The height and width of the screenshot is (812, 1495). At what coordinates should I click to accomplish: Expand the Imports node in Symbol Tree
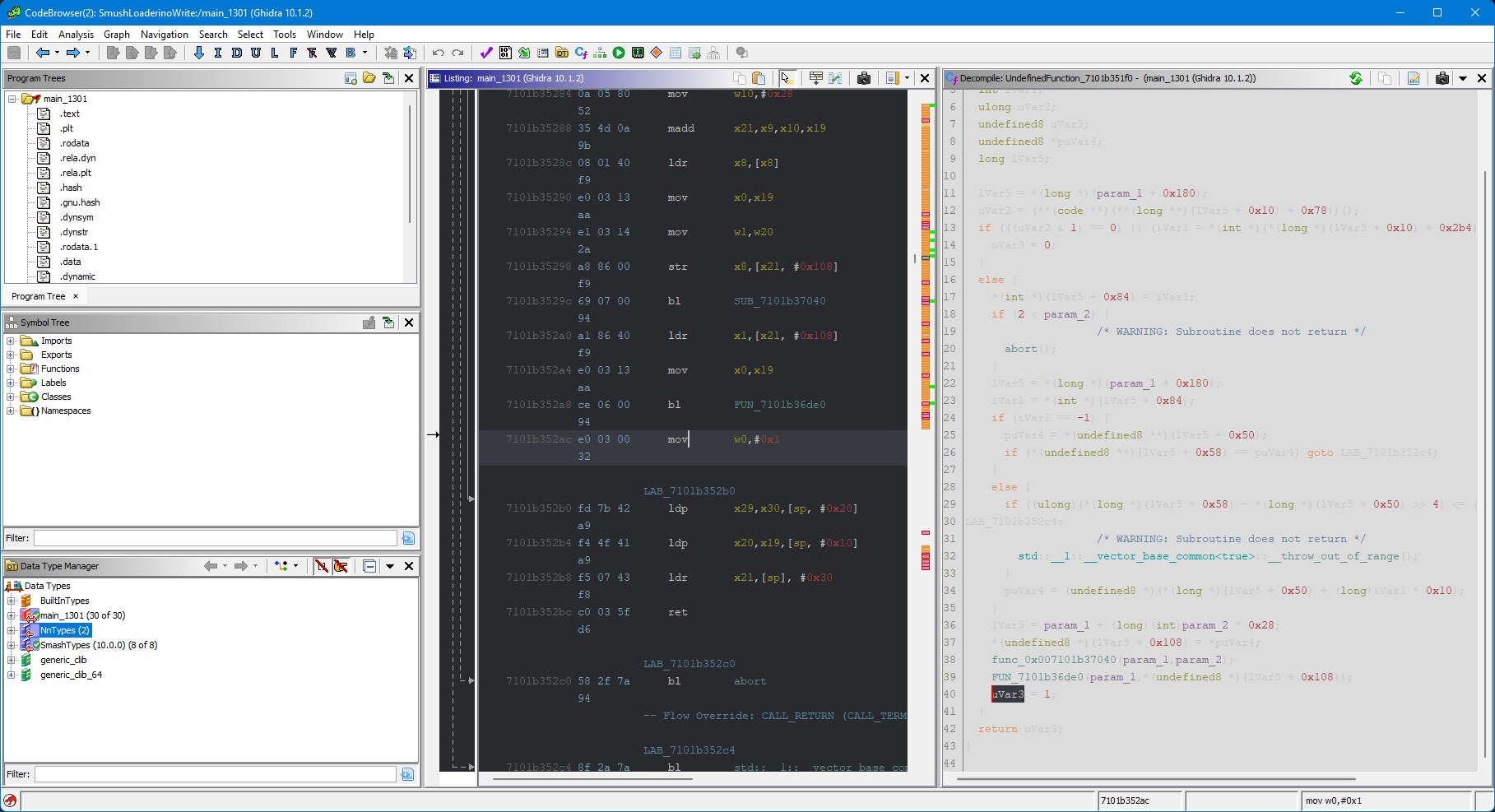tap(11, 341)
